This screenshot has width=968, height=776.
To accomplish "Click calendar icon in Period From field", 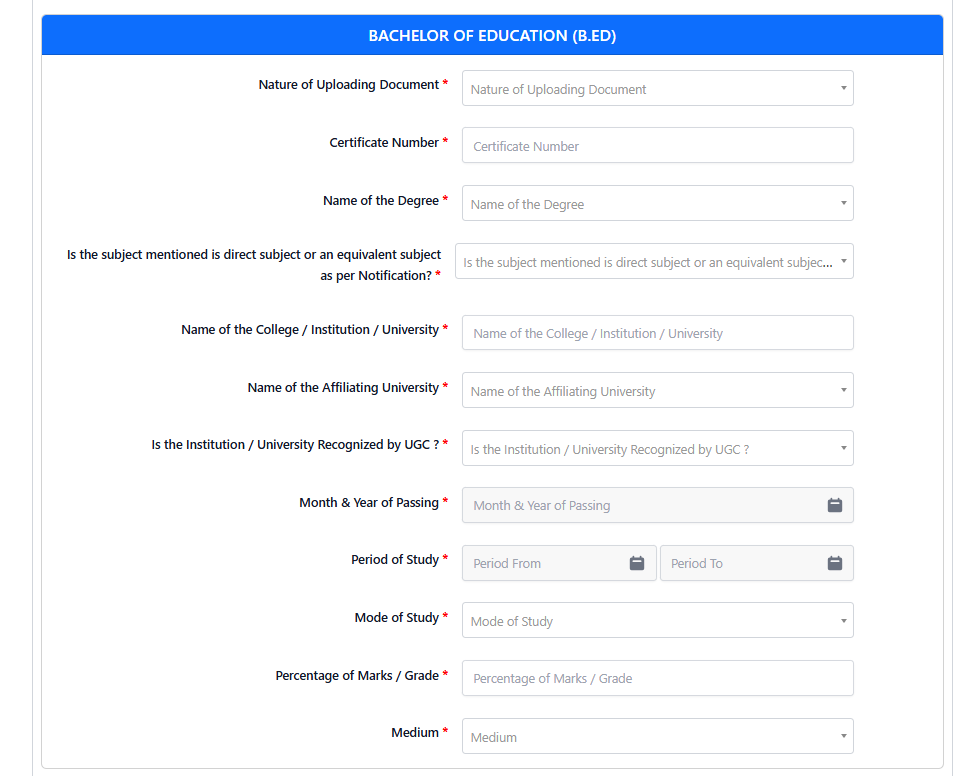I will (636, 563).
